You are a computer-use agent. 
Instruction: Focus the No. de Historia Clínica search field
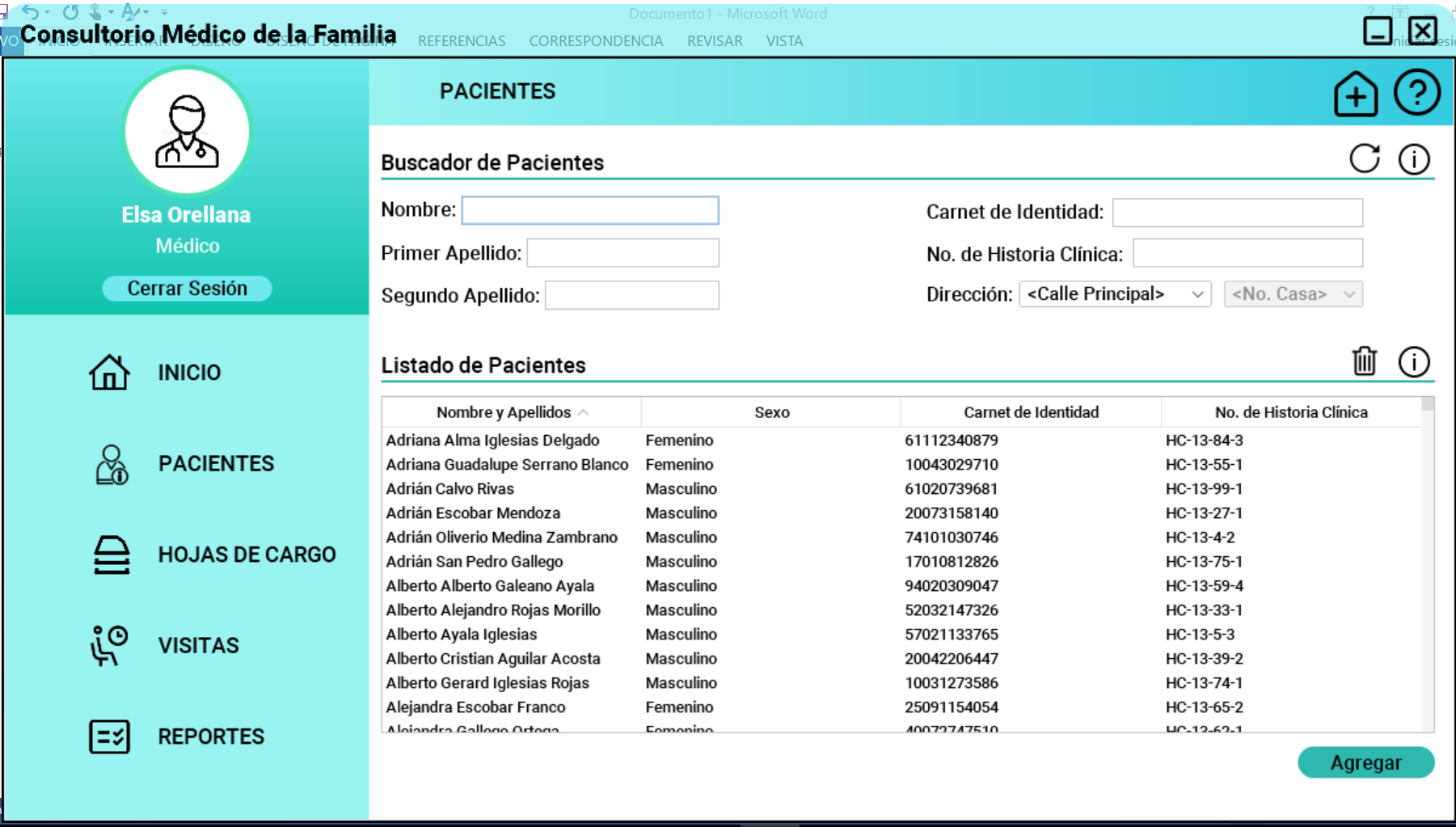click(1247, 253)
